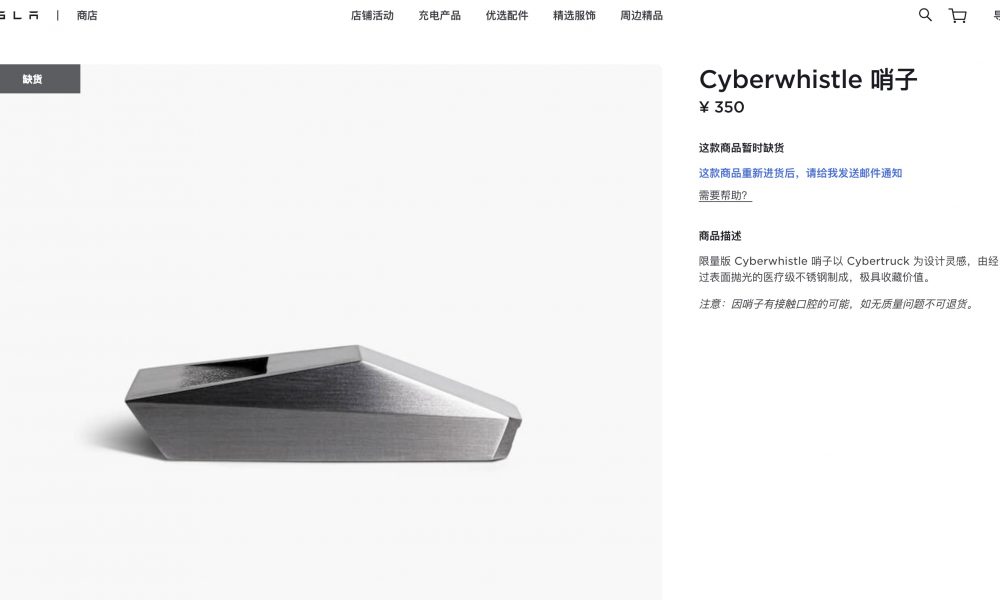The height and width of the screenshot is (600, 1000).
Task: Click the 商品描述 section heading
Action: 720,236
